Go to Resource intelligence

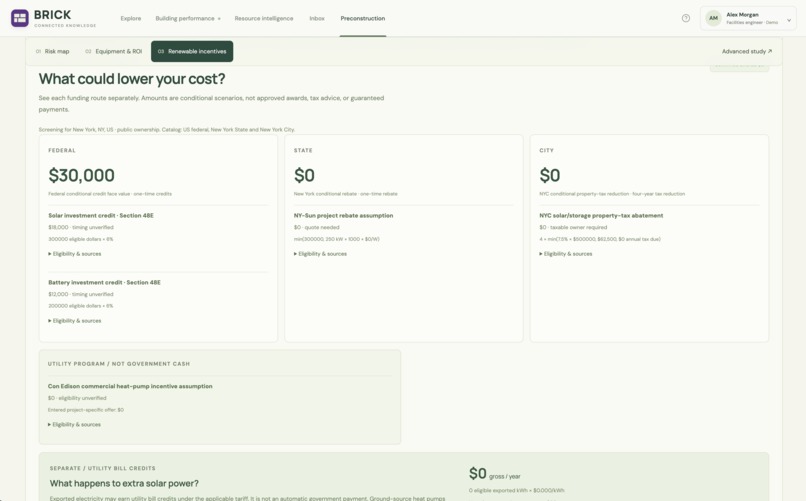264,18
